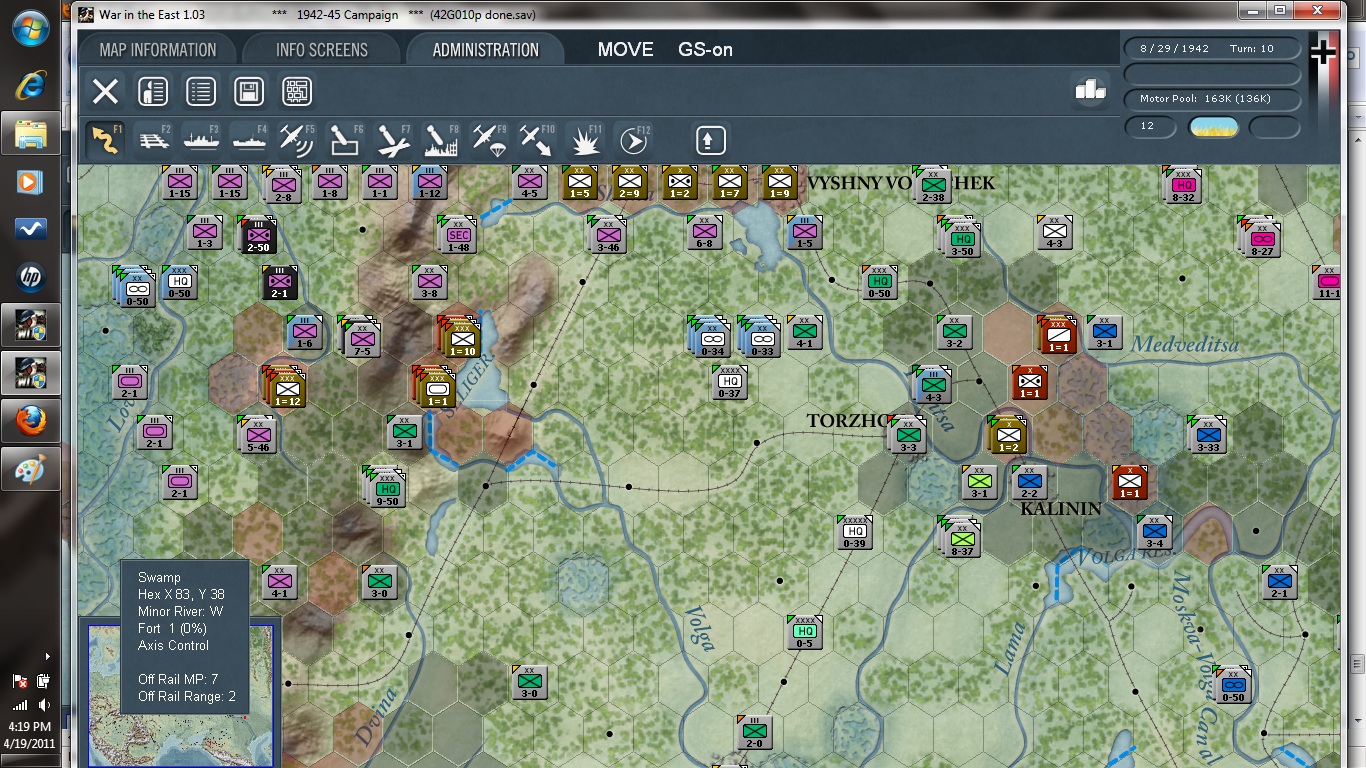Select the 6-8 infantry unit

(x=705, y=234)
